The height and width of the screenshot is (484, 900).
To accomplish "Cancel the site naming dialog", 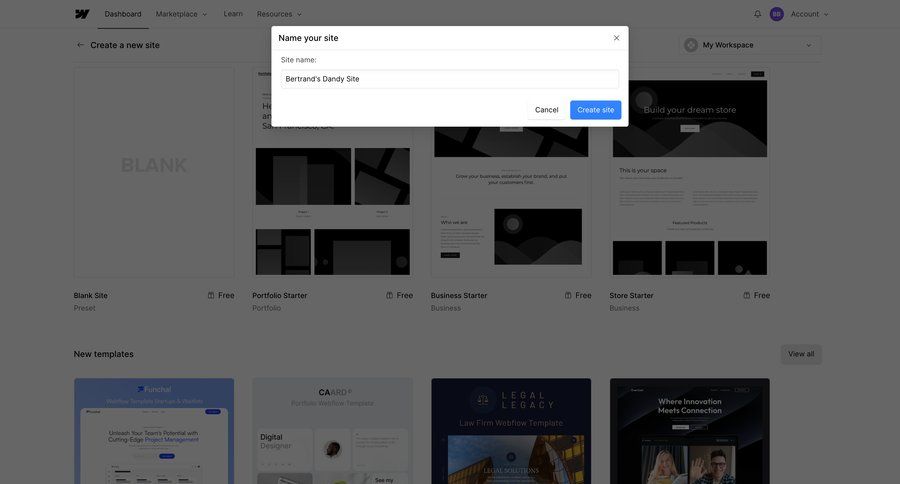I will point(546,110).
